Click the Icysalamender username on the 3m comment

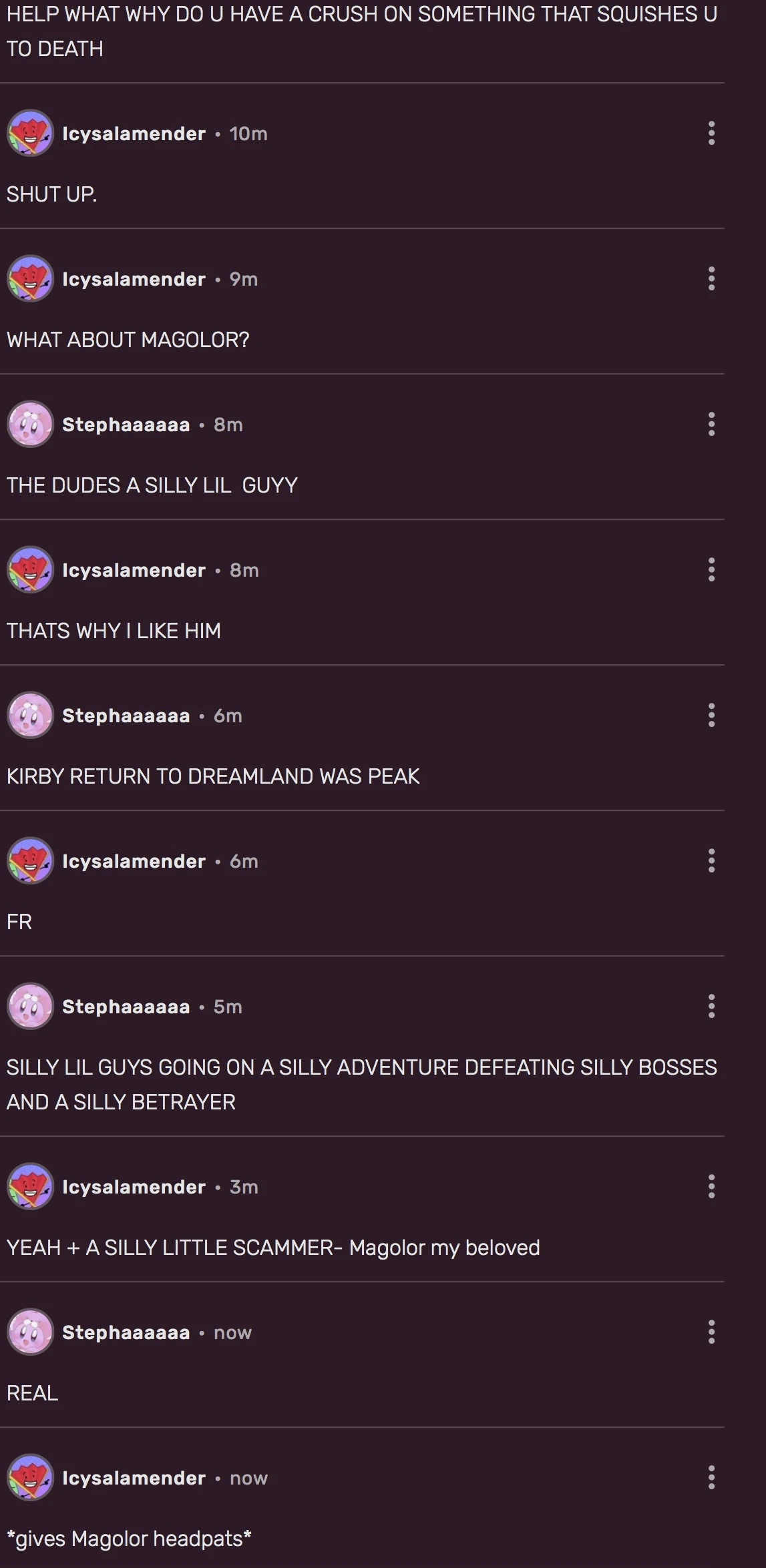[134, 1187]
